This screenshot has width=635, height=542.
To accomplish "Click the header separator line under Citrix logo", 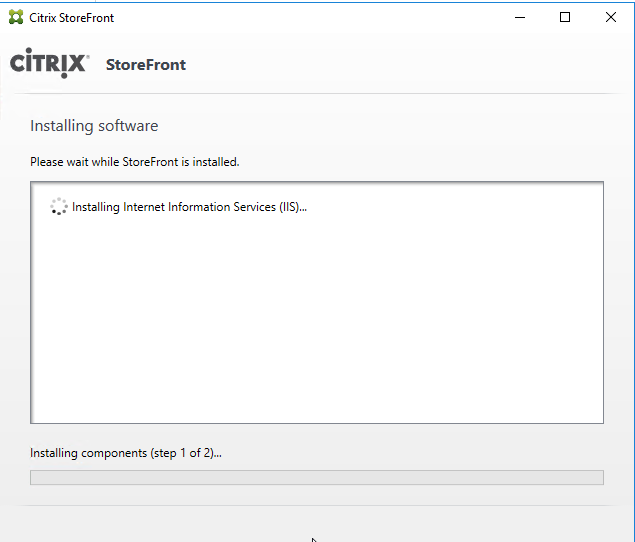I will tap(317, 94).
